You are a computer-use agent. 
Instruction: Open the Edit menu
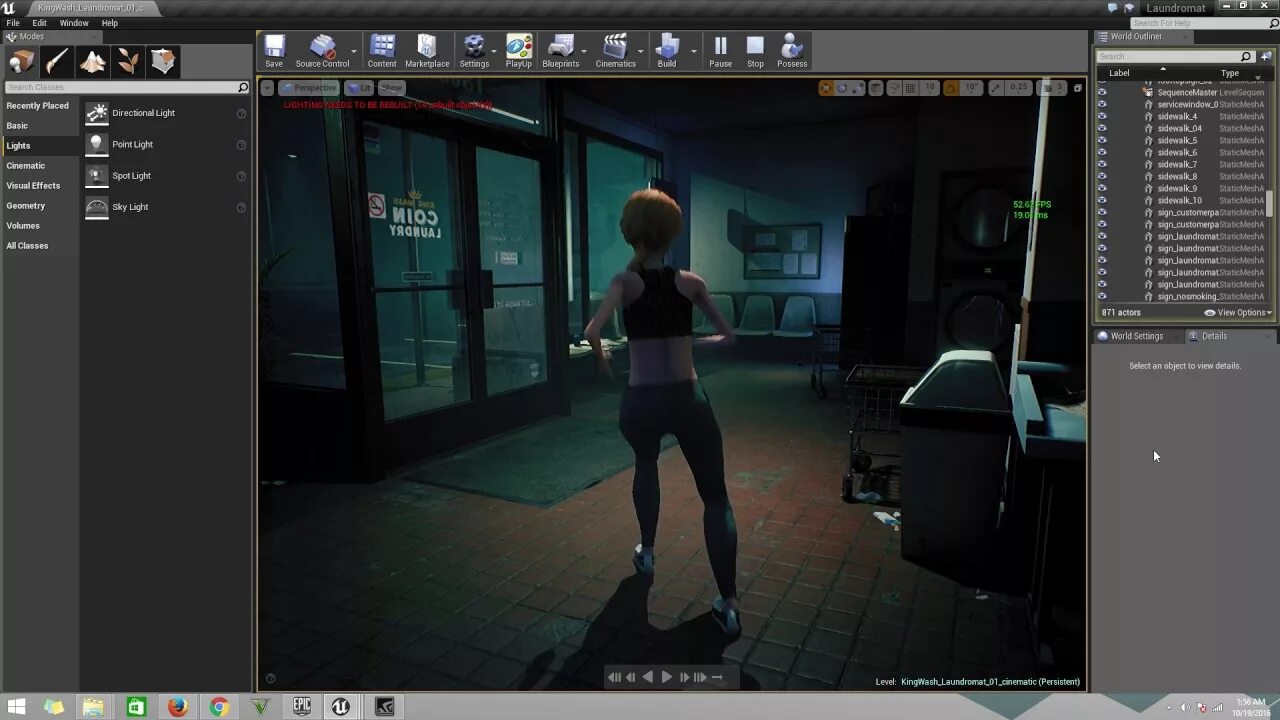[39, 23]
